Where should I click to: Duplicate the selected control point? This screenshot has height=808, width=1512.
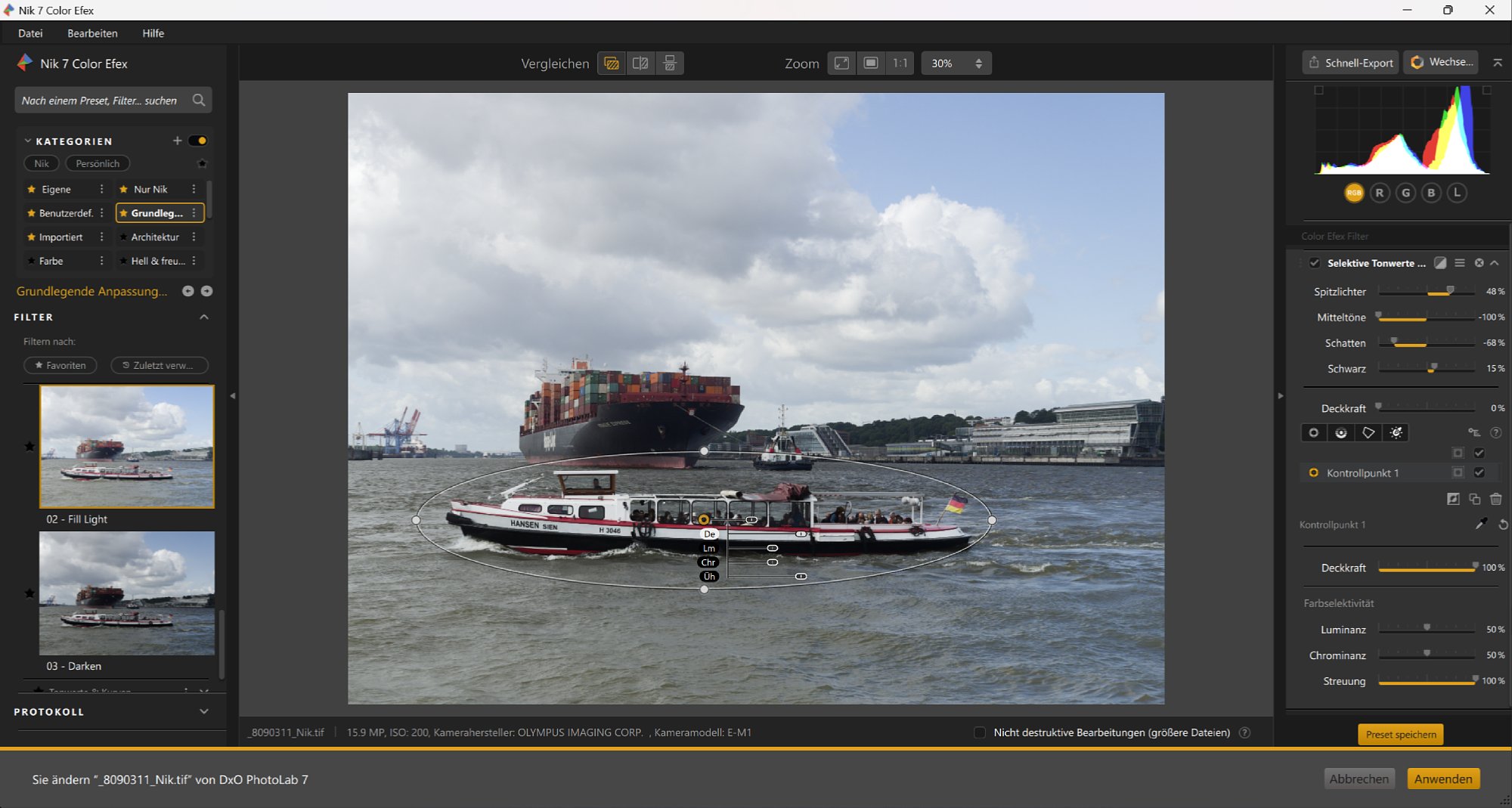(1474, 499)
